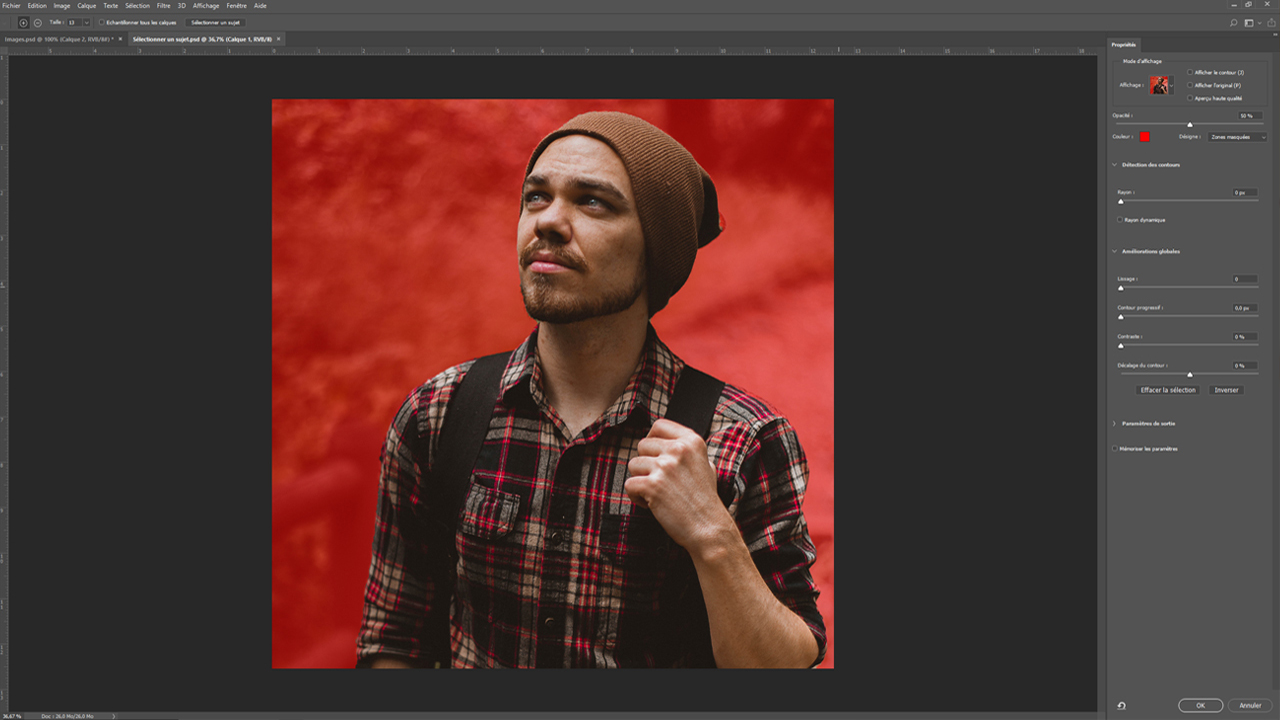Confirm with the OK button
The height and width of the screenshot is (720, 1280).
pos(1201,705)
